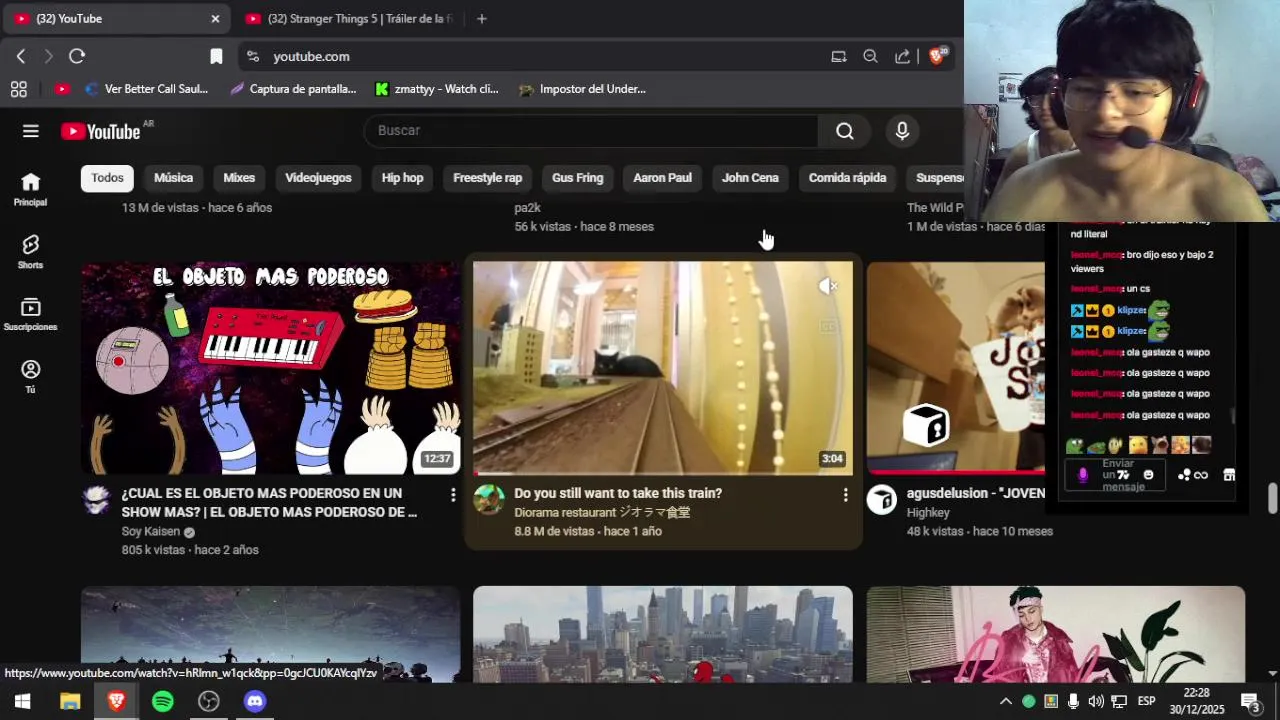Open Suscripciones in the YouTube sidebar

tap(30, 314)
